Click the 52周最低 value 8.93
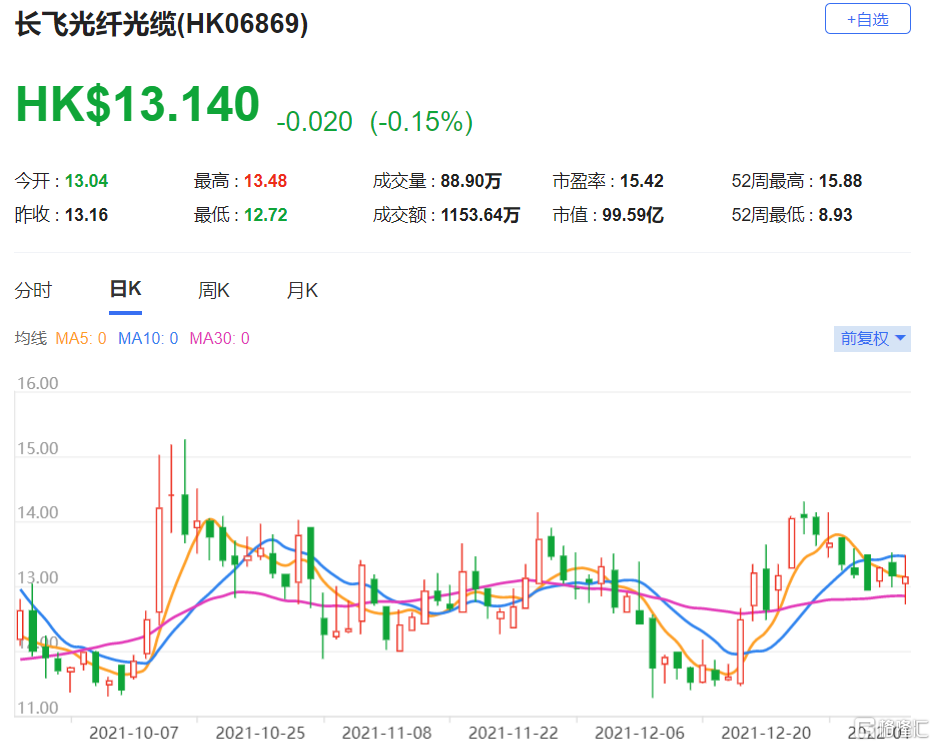 (835, 215)
